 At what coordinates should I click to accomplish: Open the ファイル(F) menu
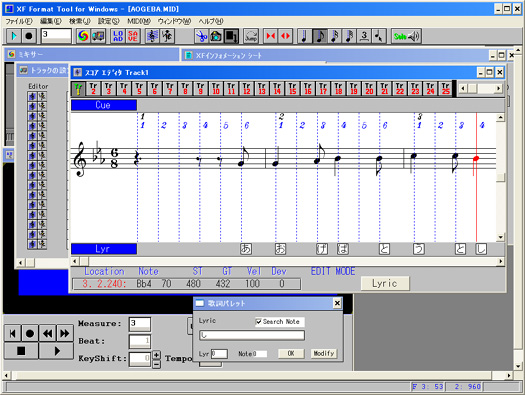19,21
